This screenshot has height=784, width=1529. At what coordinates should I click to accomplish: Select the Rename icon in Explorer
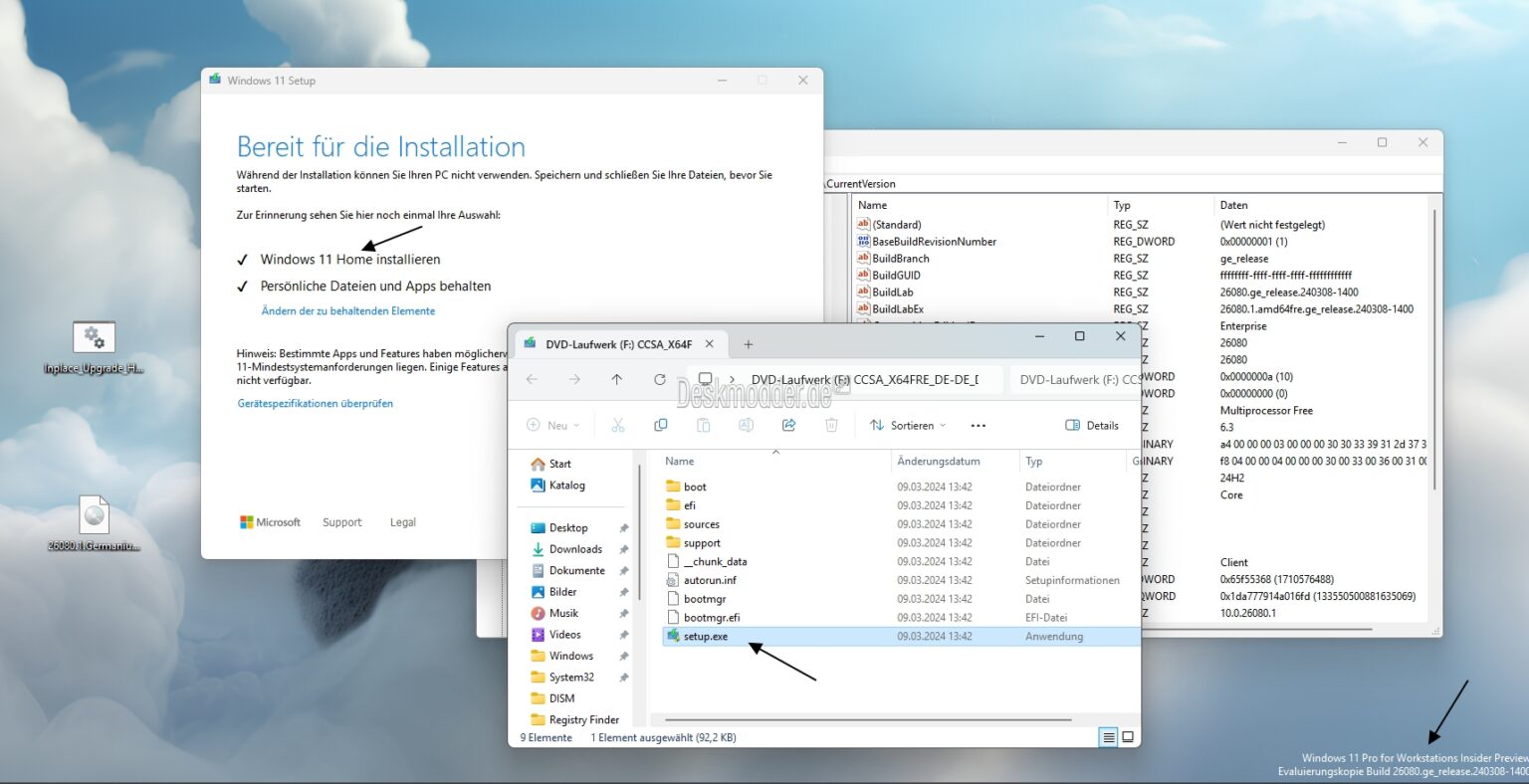click(x=746, y=425)
